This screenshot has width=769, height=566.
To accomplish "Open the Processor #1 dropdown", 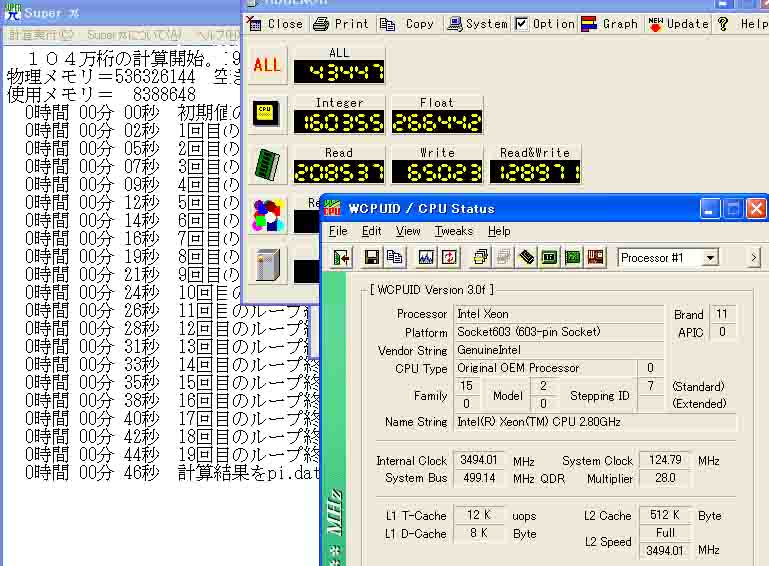I will pos(710,258).
